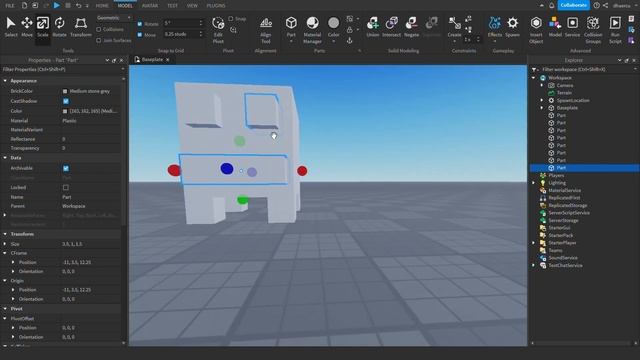640x360 pixels.
Task: Open the Edit Pivot tool
Action: [x=218, y=30]
